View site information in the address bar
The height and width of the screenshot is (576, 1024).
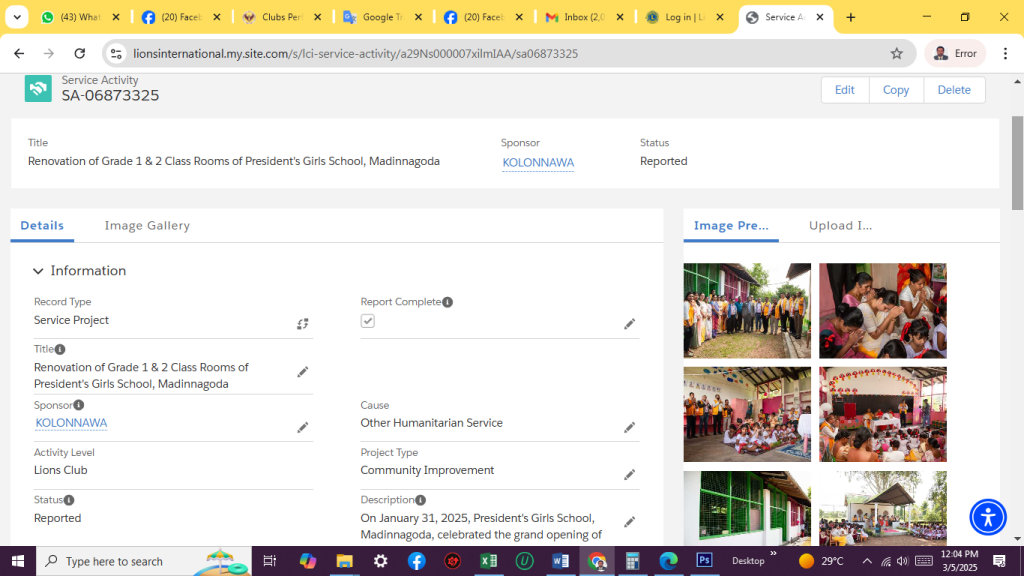(116, 54)
